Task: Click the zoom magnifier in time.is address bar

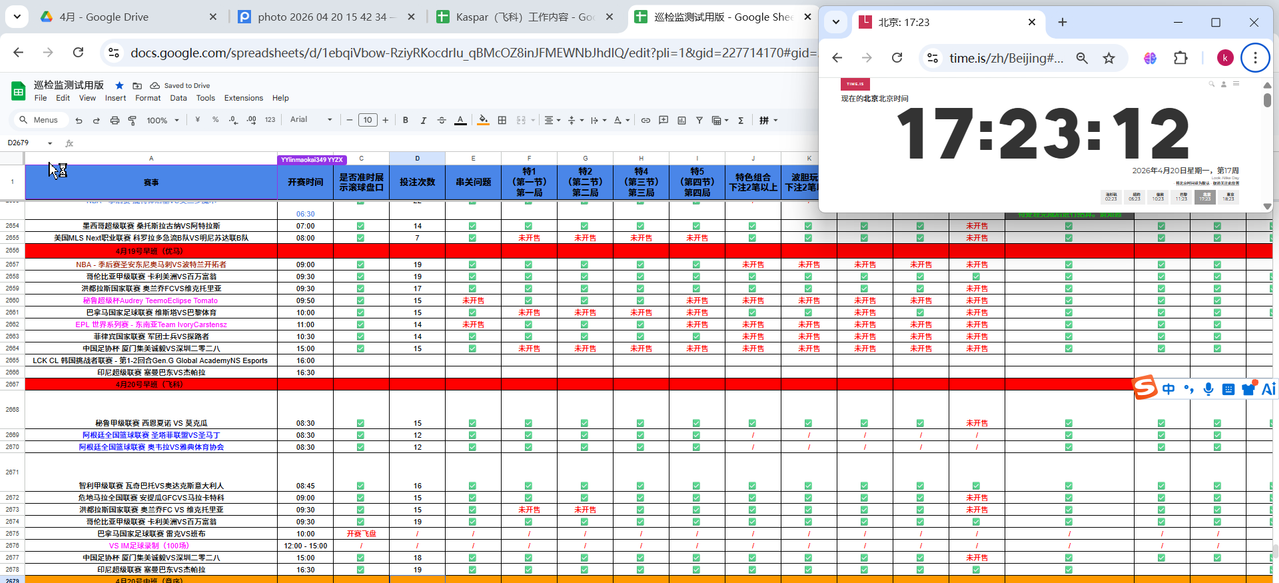Action: click(1082, 58)
